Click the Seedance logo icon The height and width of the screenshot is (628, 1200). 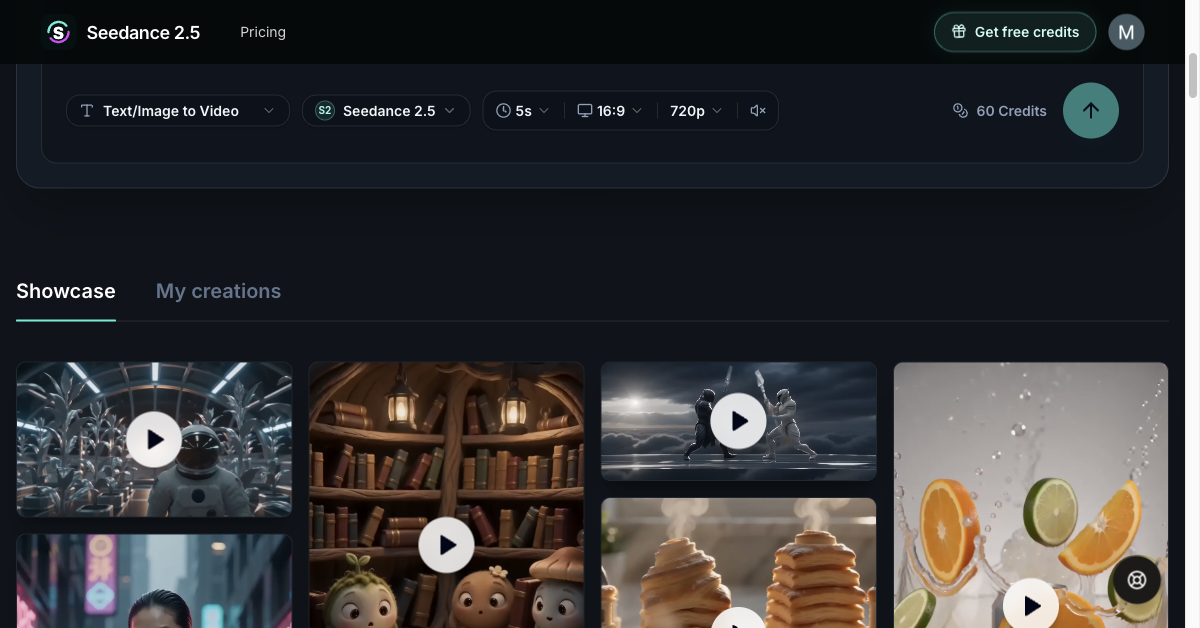(59, 32)
